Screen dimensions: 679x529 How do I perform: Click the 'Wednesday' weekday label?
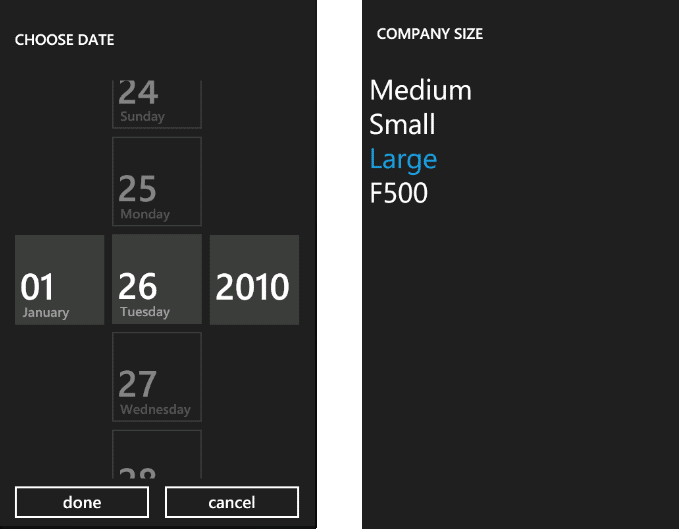coord(155,410)
